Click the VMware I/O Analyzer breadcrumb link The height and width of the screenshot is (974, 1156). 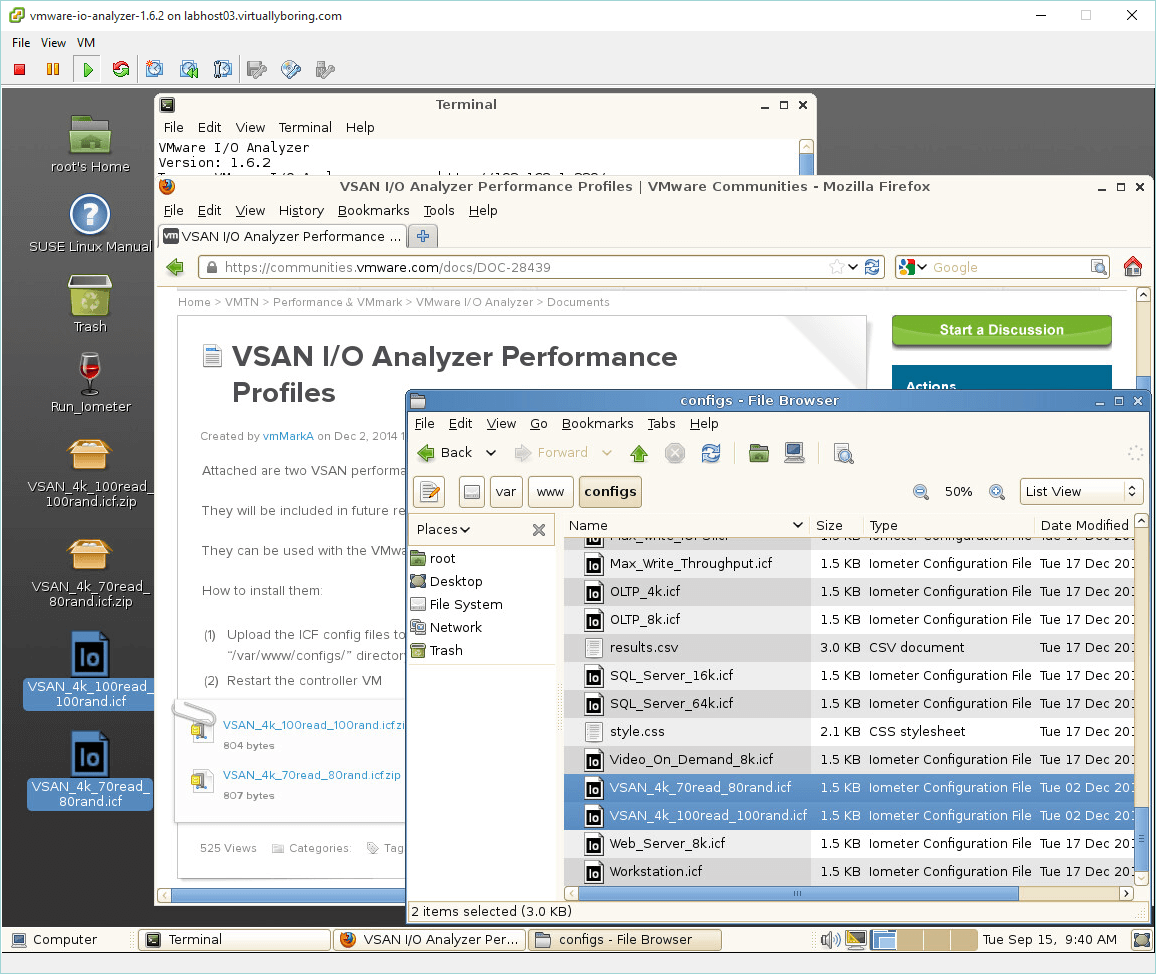pyautogui.click(x=474, y=302)
